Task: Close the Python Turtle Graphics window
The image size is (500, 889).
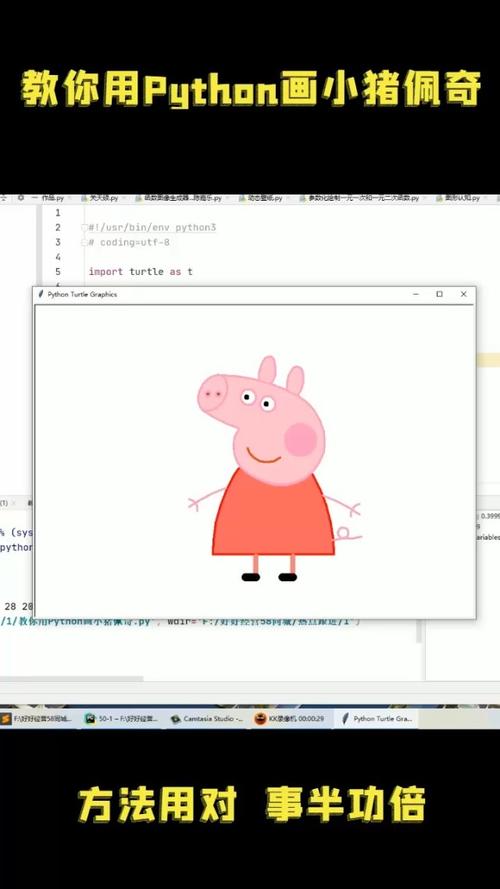Action: (464, 294)
